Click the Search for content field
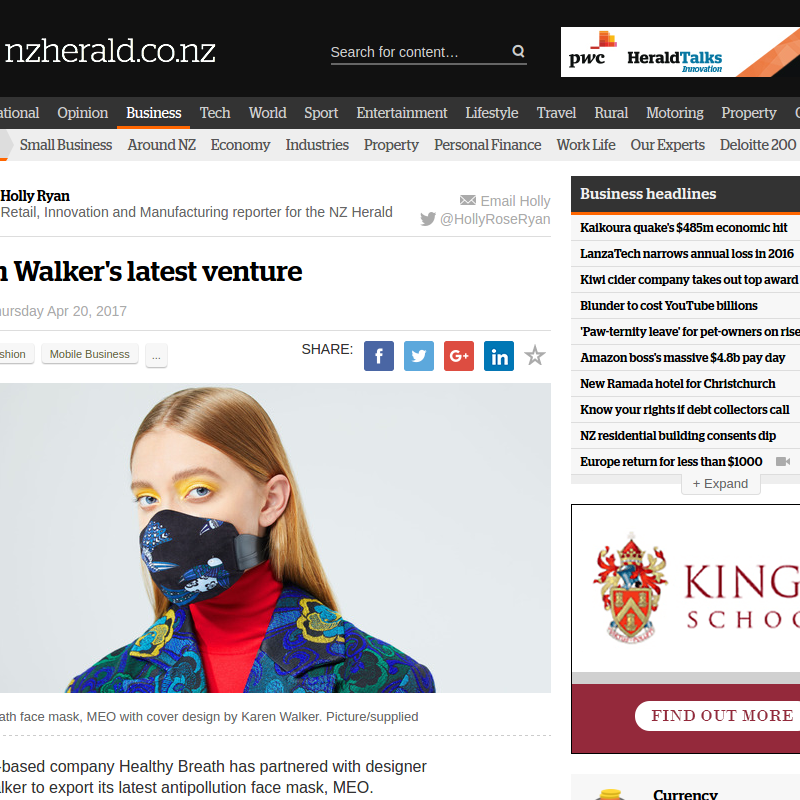Viewport: 800px width, 800px height. [x=418, y=52]
